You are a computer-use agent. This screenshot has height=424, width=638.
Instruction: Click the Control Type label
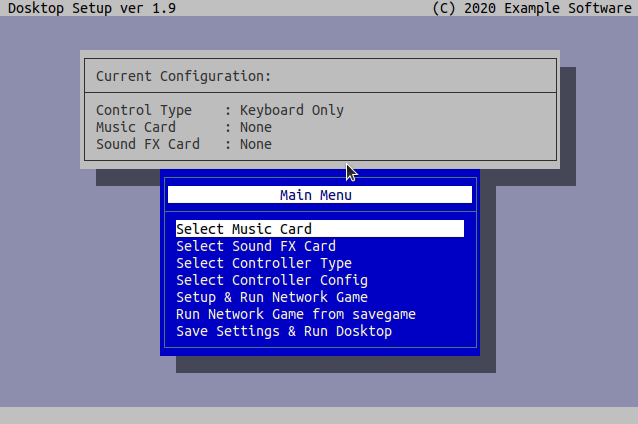tap(144, 110)
